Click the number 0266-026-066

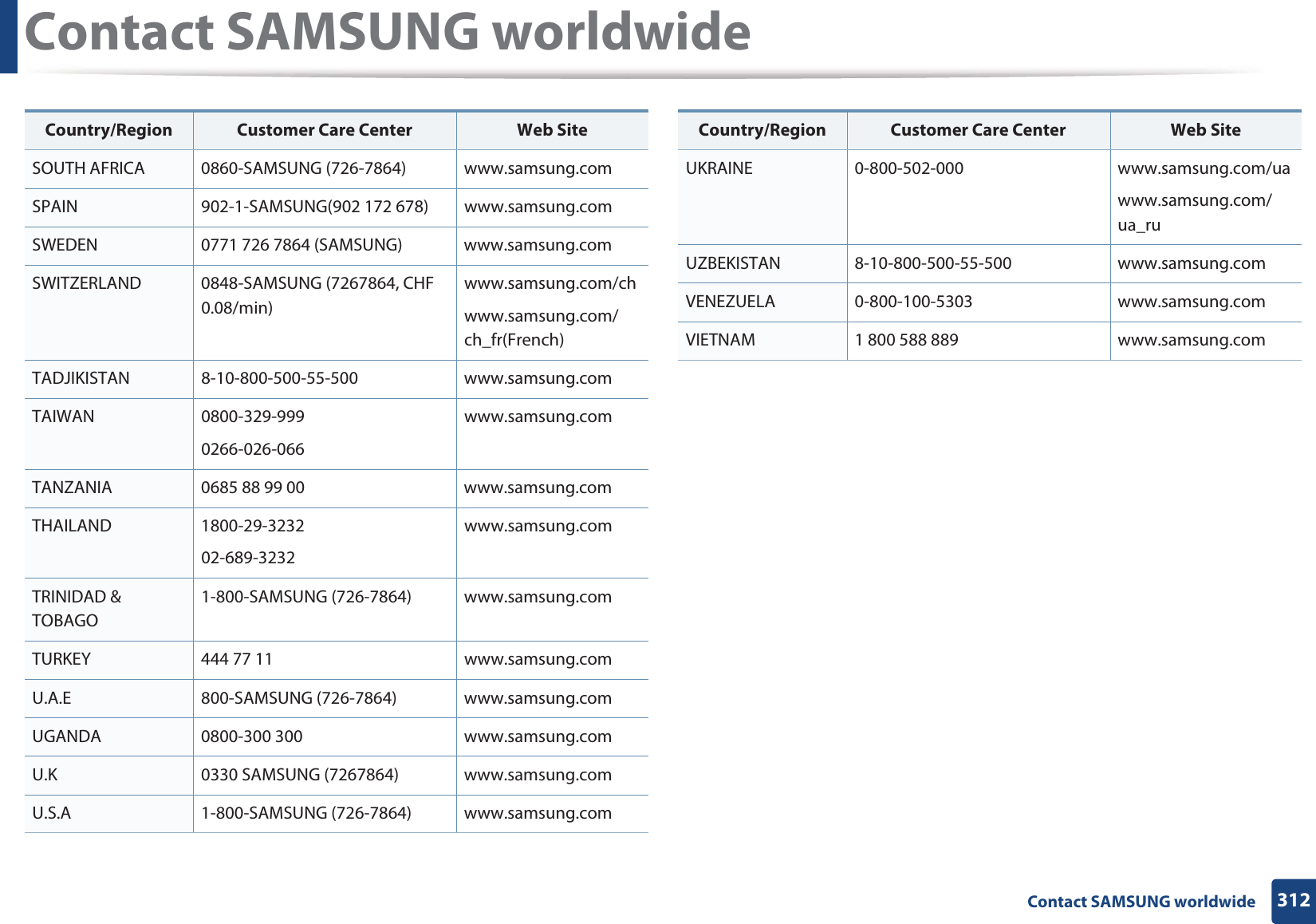click(x=253, y=449)
